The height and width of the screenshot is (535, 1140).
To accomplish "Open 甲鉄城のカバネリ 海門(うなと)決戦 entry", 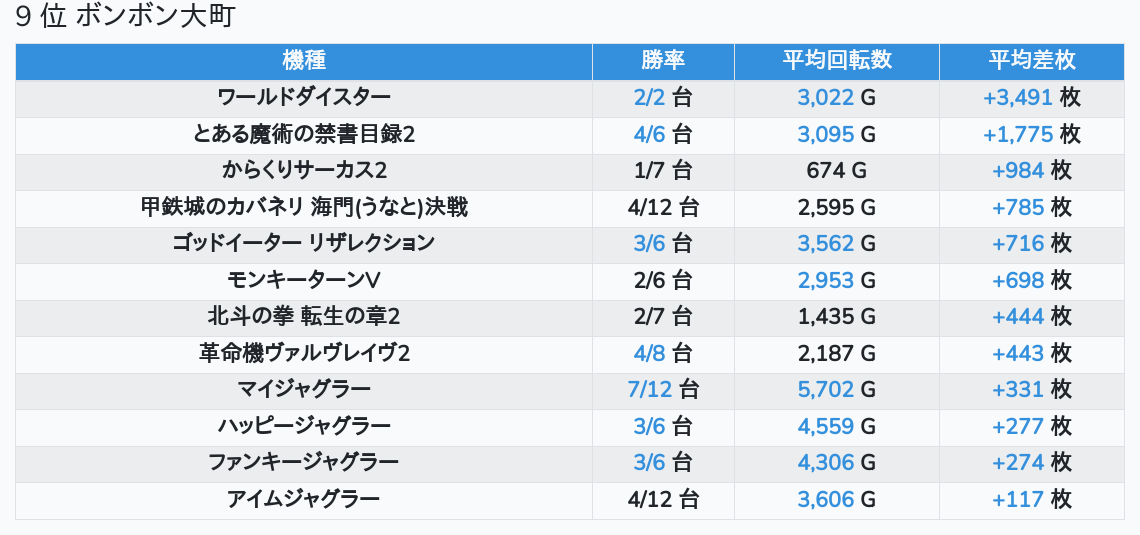I will click(304, 208).
